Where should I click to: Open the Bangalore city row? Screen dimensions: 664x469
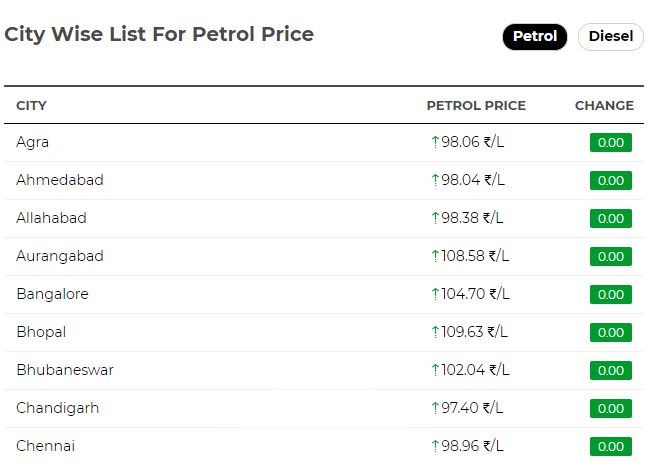click(x=324, y=295)
